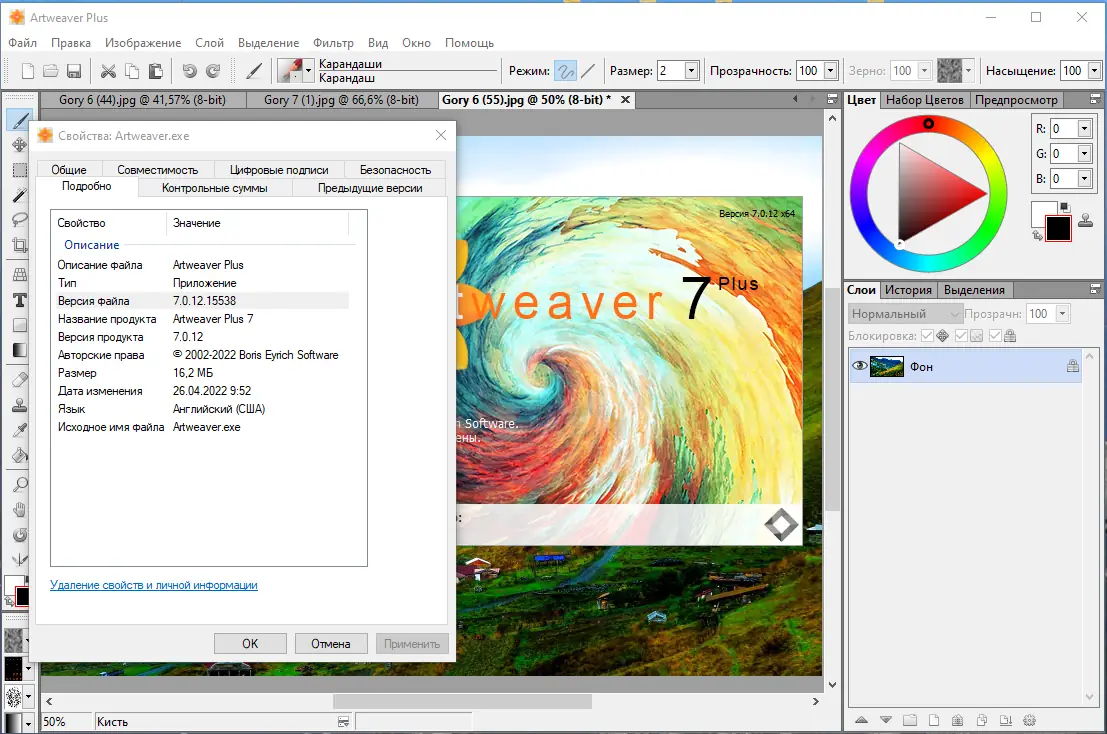Open the Фильтр menu
The height and width of the screenshot is (734, 1107).
tap(333, 43)
